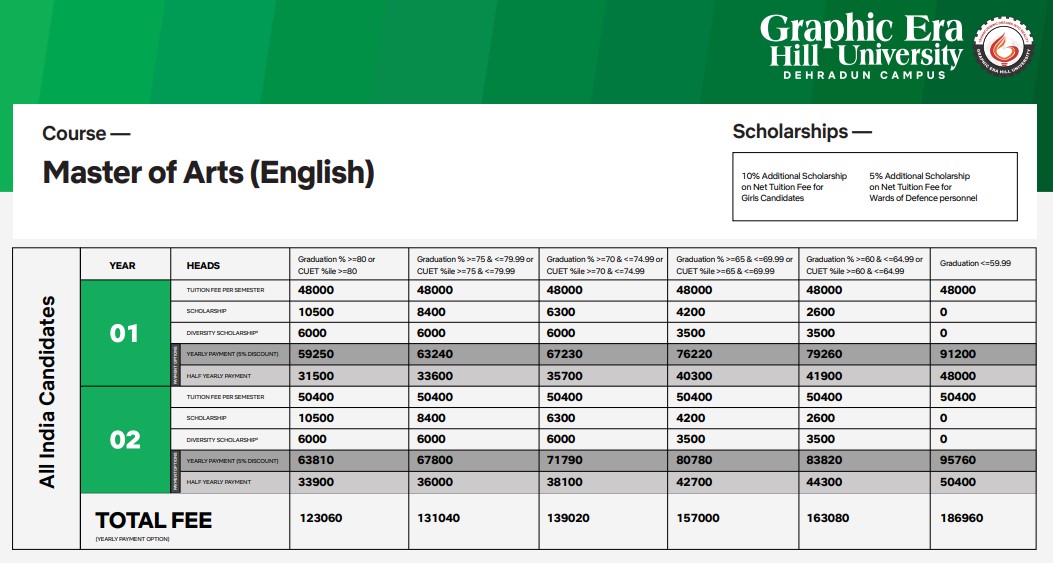1053x563 pixels.
Task: Select the 5% Wards of Defence scholarship note
Action: [x=923, y=187]
